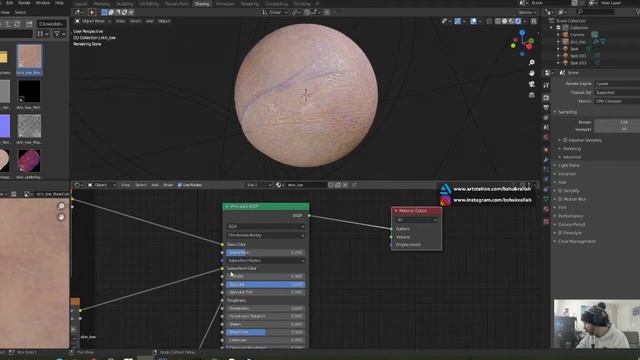
Task: Enable the Freestyle checkbox
Action: click(560, 233)
